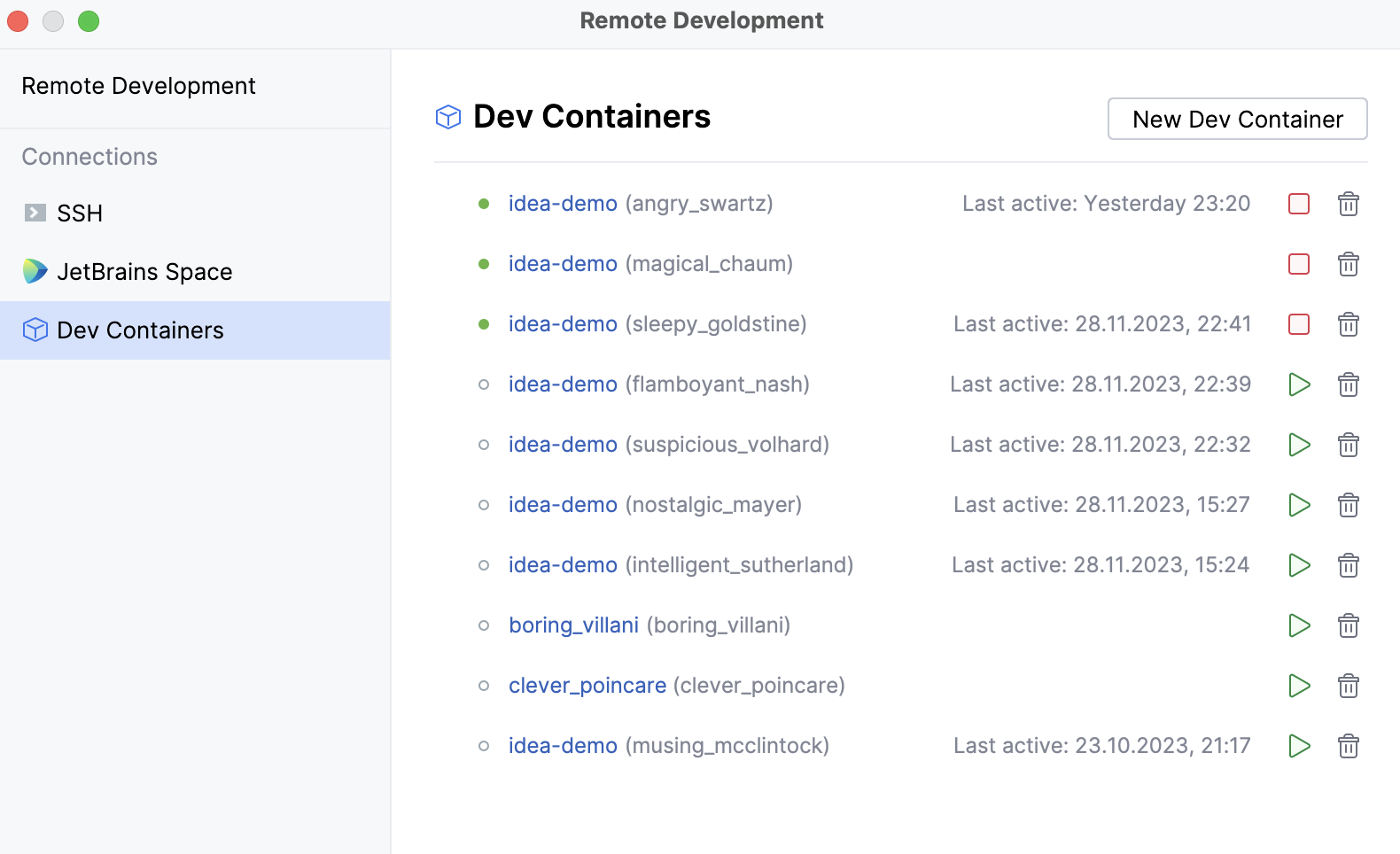Stop the sleepy_goldstine container
The image size is (1400, 854).
[1299, 324]
